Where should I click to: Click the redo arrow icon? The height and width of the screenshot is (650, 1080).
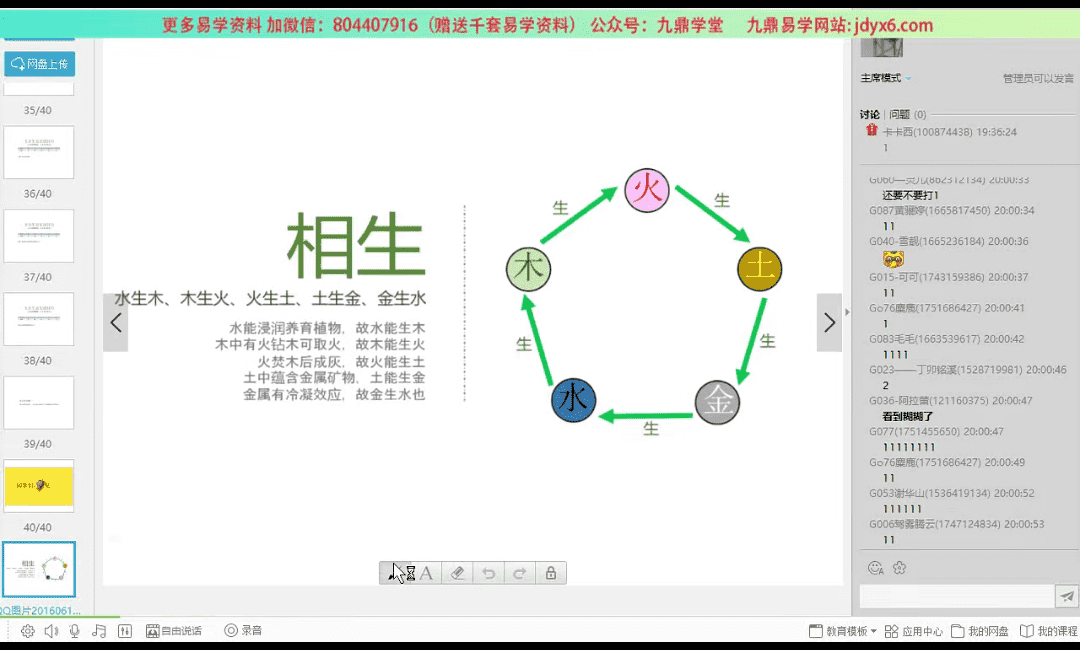click(519, 573)
